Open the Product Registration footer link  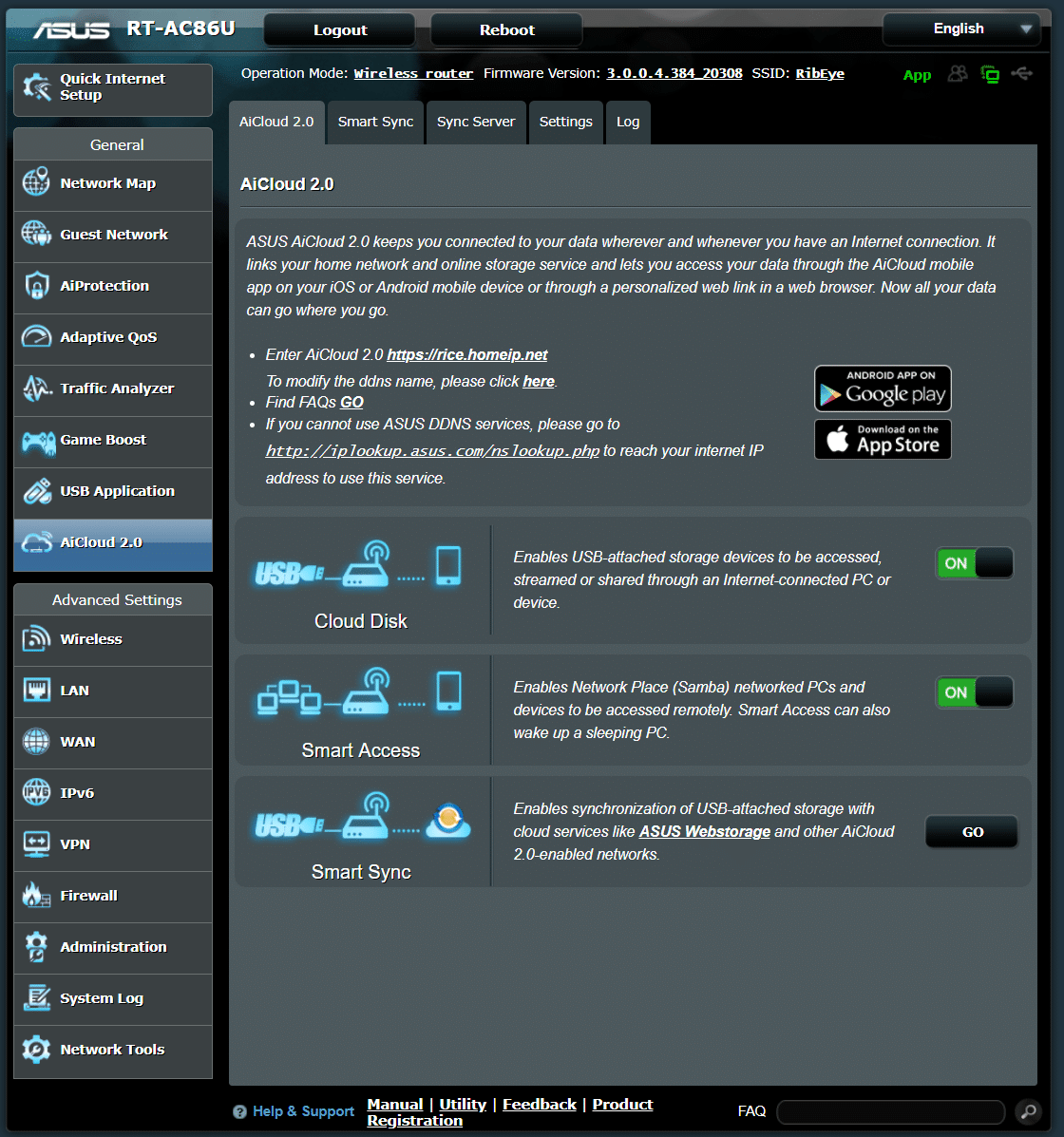[510, 1112]
